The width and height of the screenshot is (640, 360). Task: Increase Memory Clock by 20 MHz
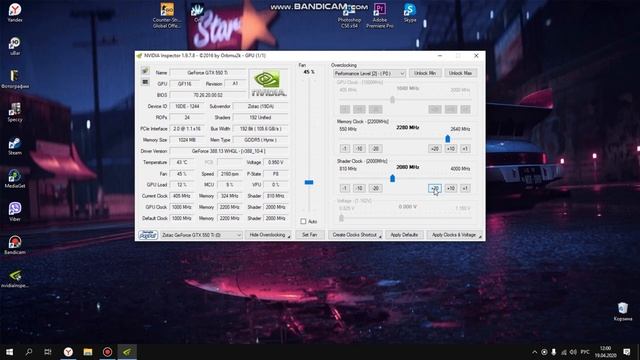435,149
